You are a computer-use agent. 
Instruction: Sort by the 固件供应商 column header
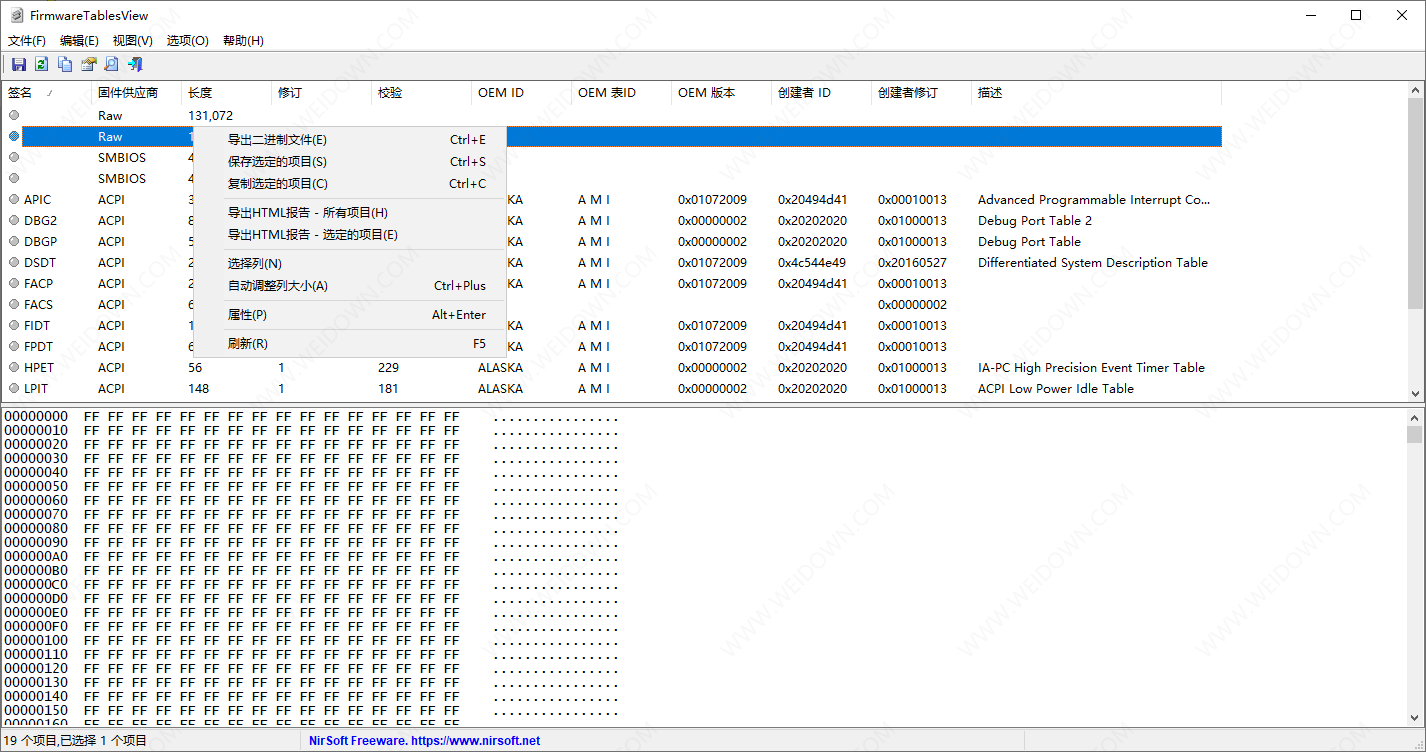pos(137,93)
